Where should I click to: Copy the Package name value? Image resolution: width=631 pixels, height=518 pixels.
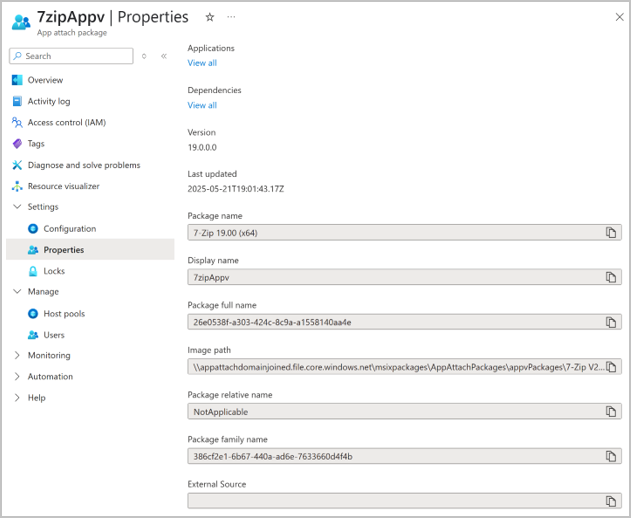click(611, 233)
